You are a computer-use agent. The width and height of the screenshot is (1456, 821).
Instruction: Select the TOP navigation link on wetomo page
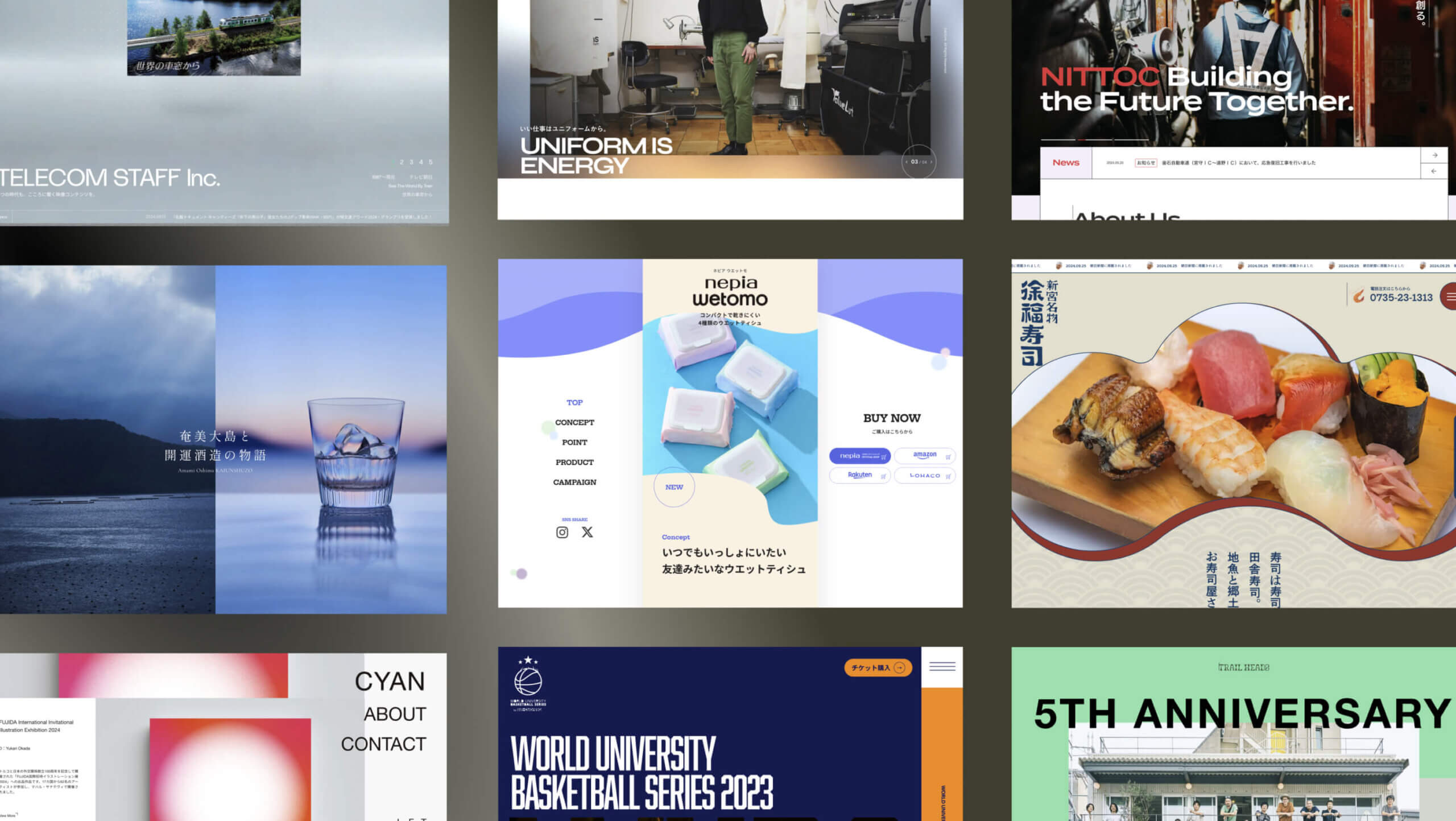click(x=574, y=403)
